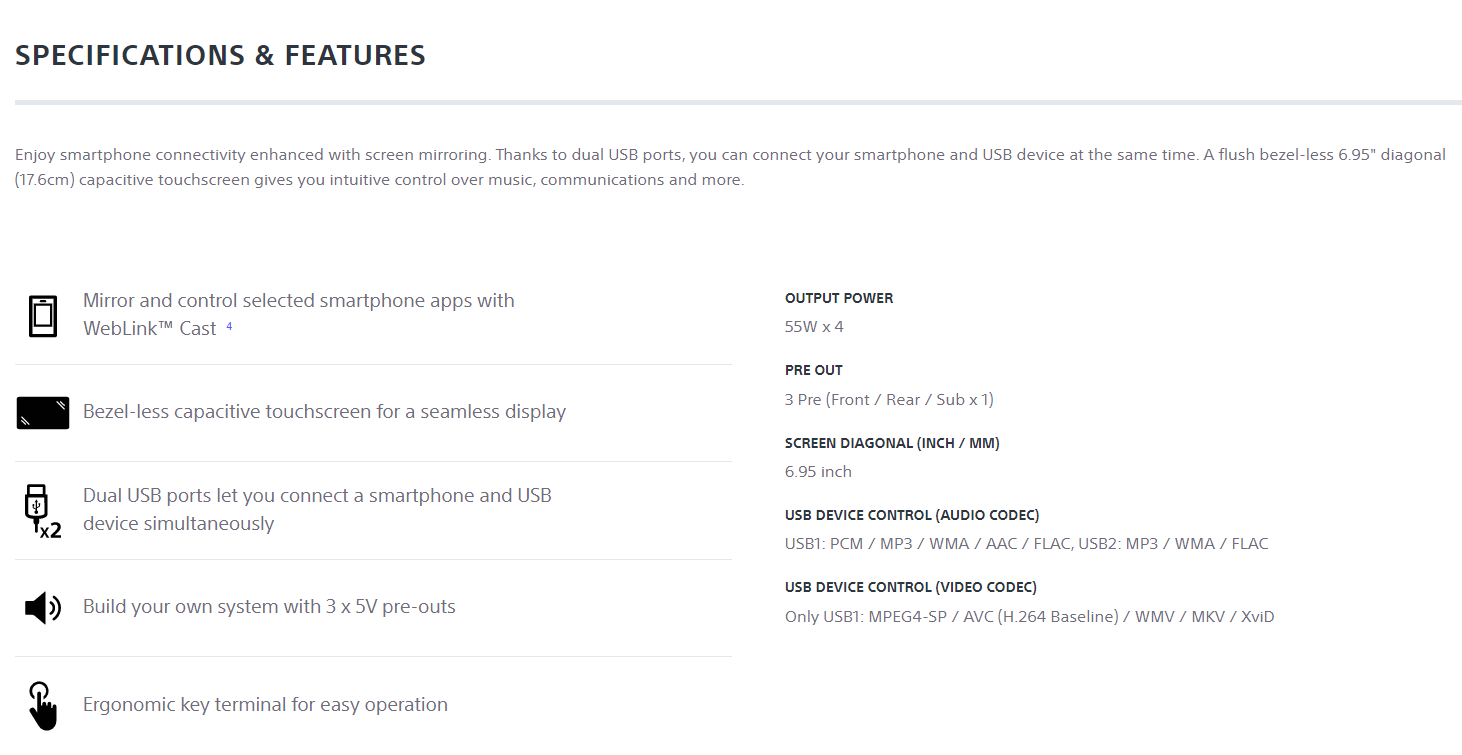Click the intro paragraph about smartphone connectivity

coord(730,167)
